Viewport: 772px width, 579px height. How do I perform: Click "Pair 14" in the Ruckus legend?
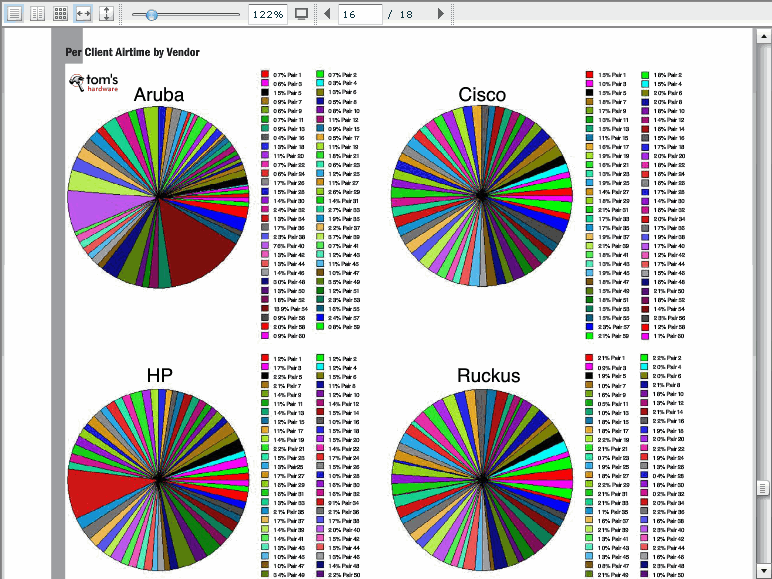click(x=675, y=412)
